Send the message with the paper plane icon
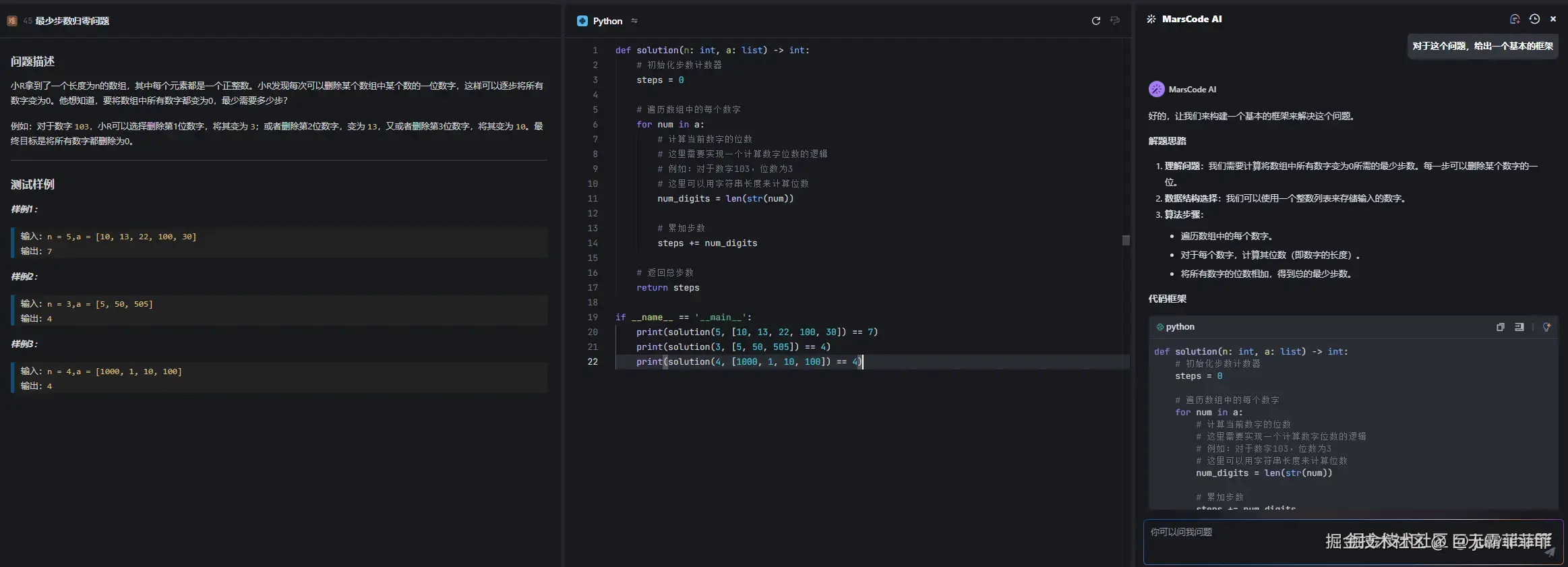The image size is (1568, 567). click(1550, 551)
